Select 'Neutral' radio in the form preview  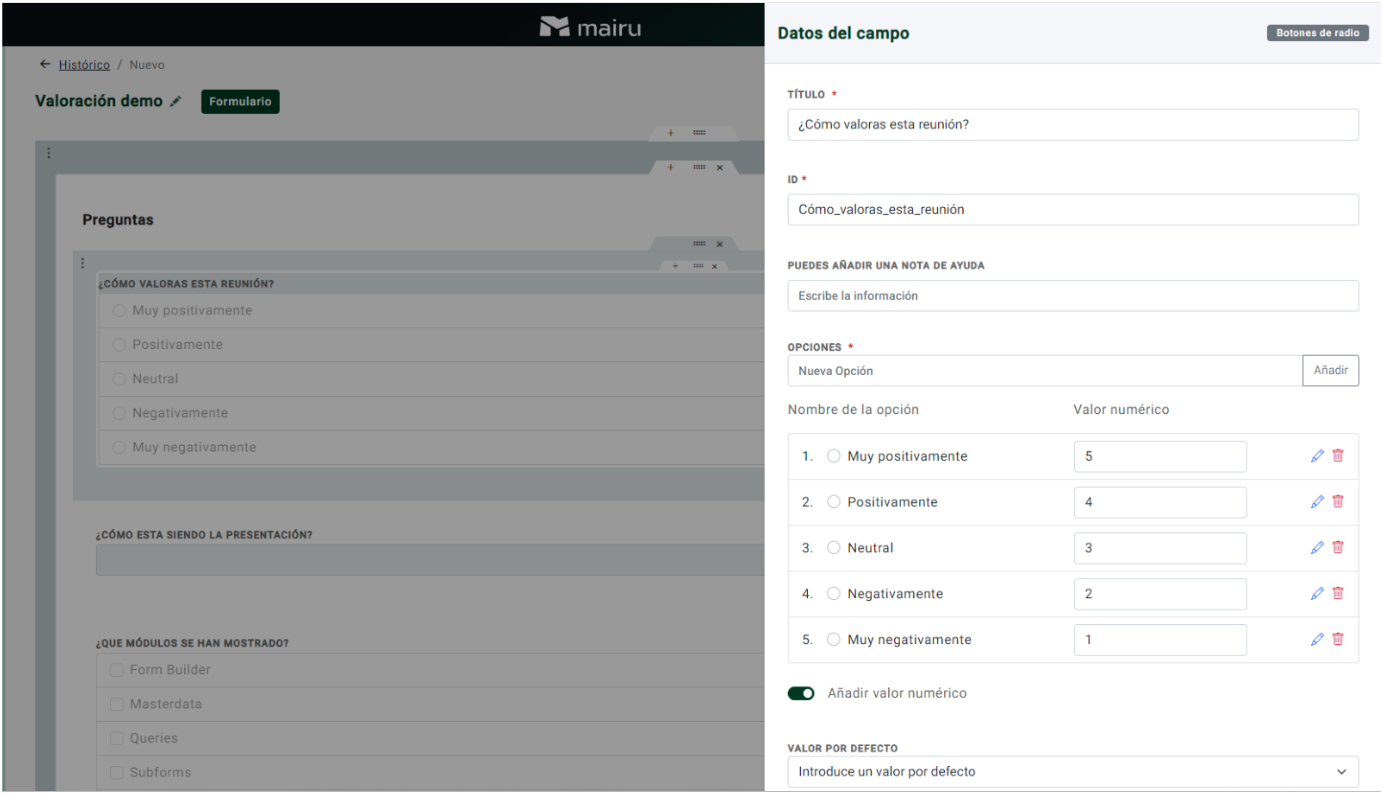(x=119, y=379)
